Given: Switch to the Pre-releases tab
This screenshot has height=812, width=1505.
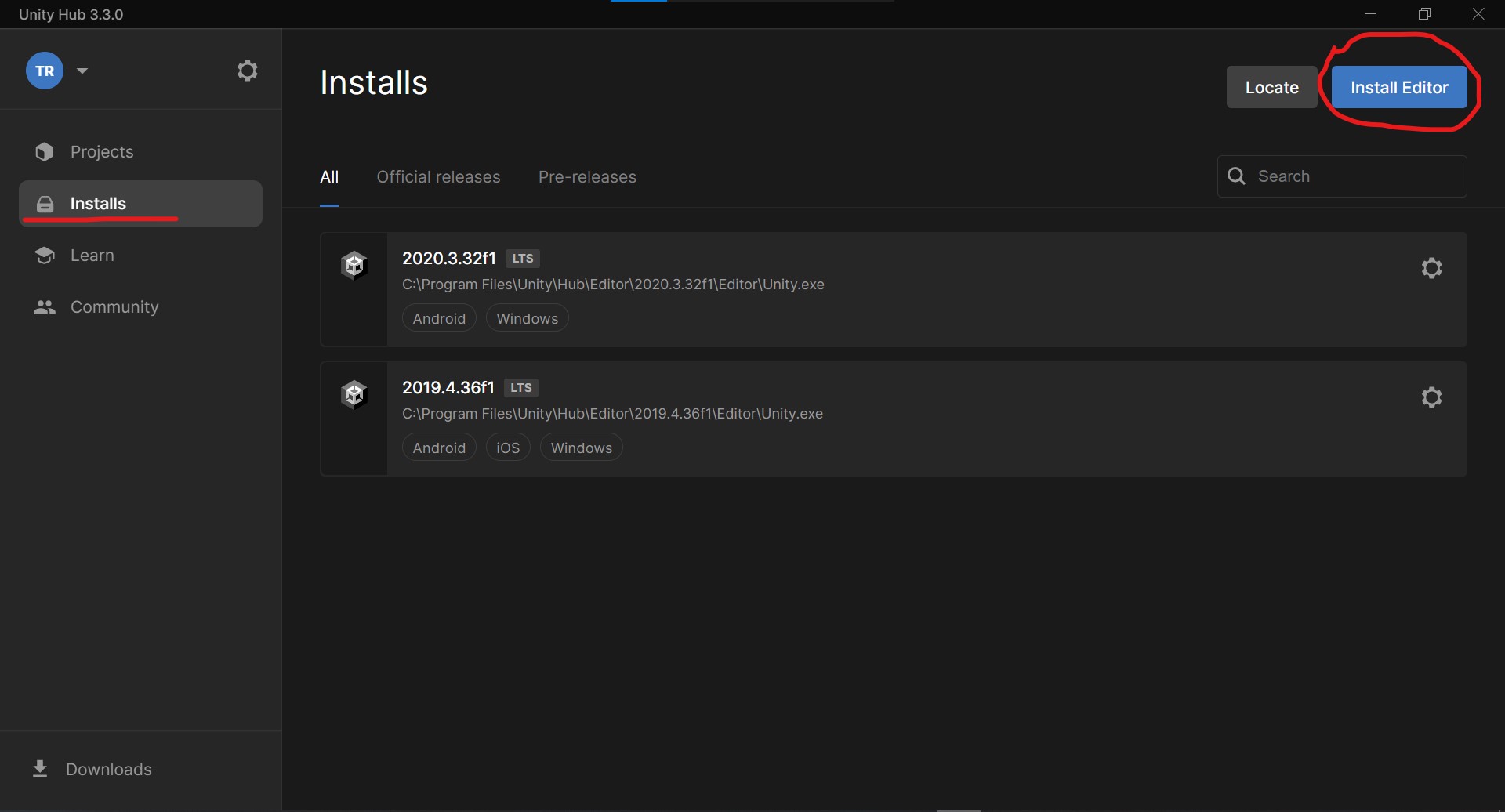Looking at the screenshot, I should [x=587, y=177].
